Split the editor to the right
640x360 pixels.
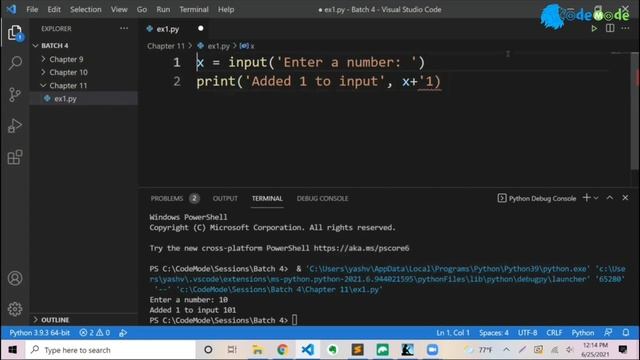click(x=610, y=29)
